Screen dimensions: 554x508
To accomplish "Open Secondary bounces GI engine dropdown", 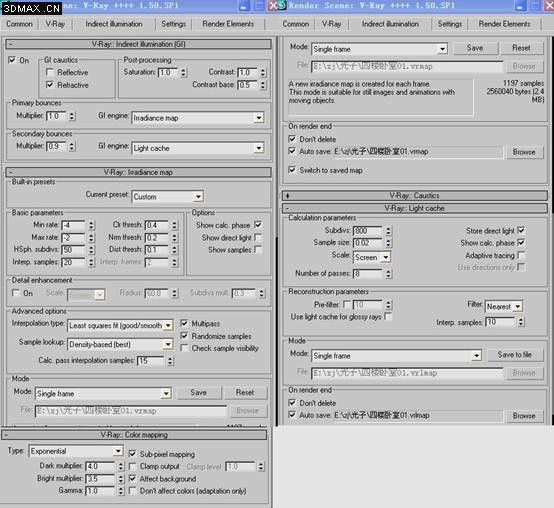I will coord(198,148).
